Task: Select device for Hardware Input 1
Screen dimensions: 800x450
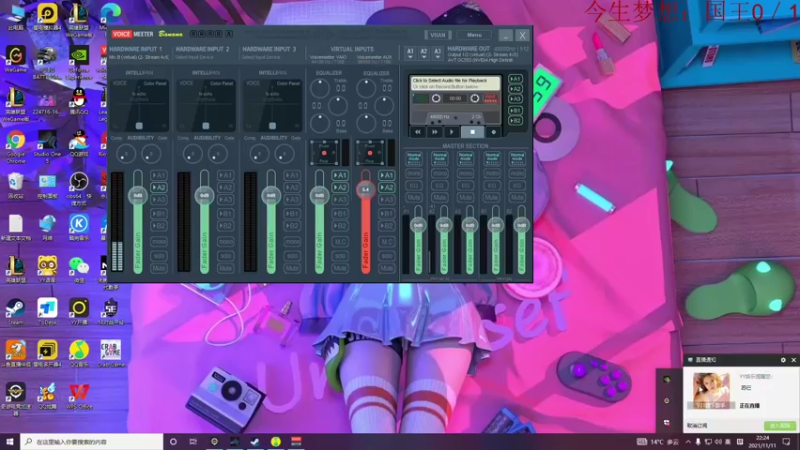Action: (x=139, y=58)
